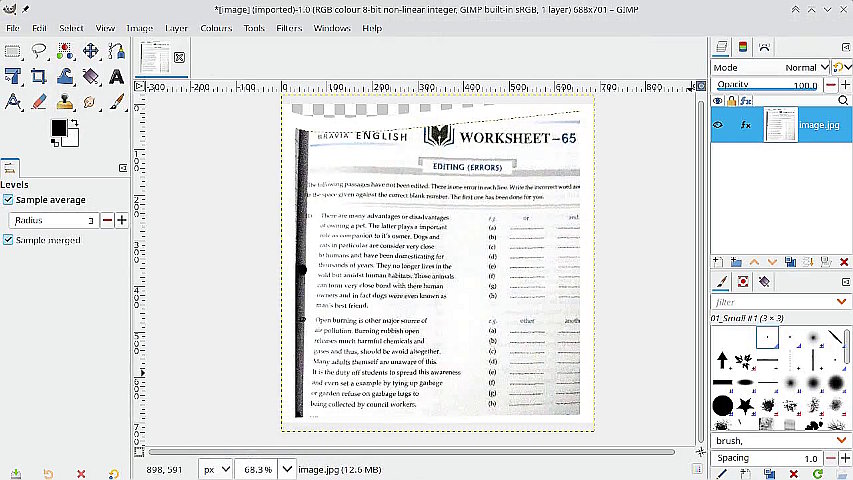The width and height of the screenshot is (853, 480).
Task: Toggle Sample merged checkbox
Action: point(8,240)
